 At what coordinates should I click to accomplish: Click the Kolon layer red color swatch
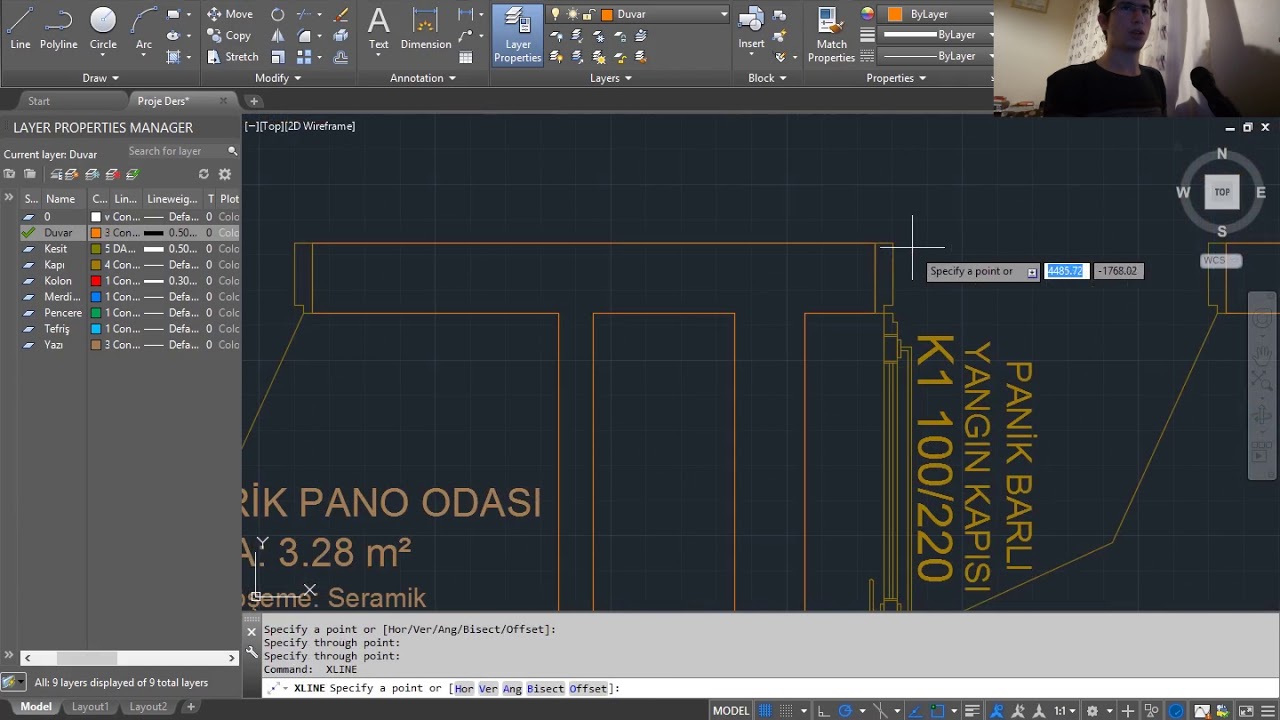[x=96, y=281]
